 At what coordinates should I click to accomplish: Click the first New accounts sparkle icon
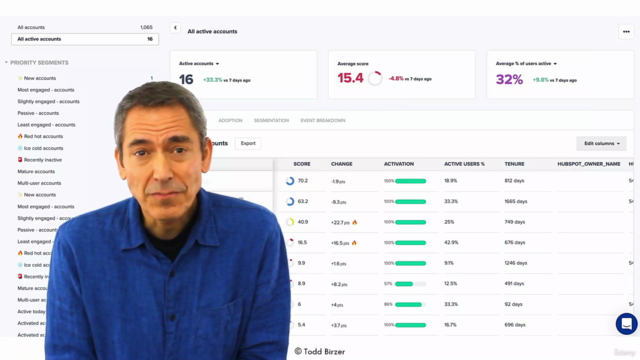(x=20, y=78)
